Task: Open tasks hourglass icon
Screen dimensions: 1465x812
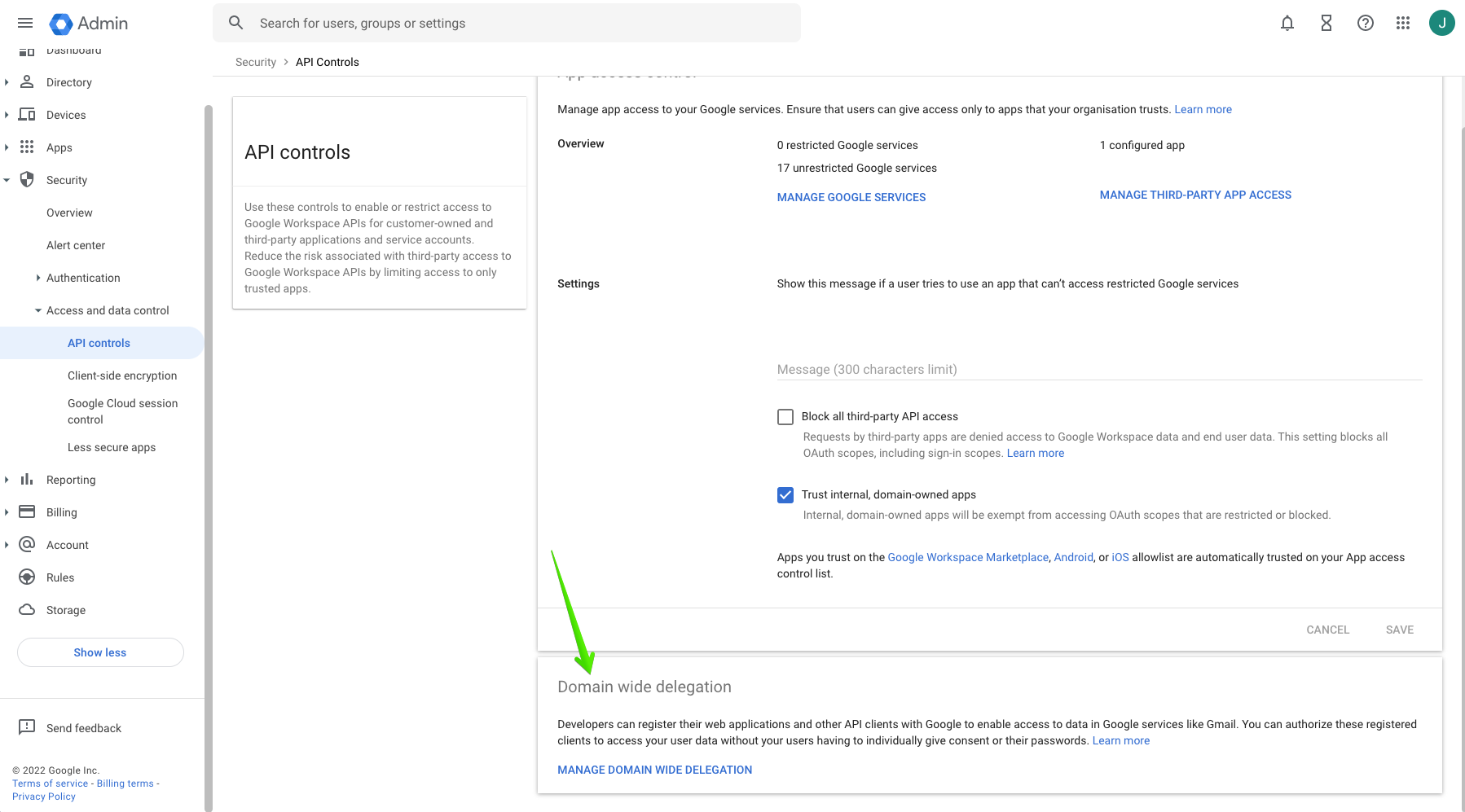Action: (1326, 23)
